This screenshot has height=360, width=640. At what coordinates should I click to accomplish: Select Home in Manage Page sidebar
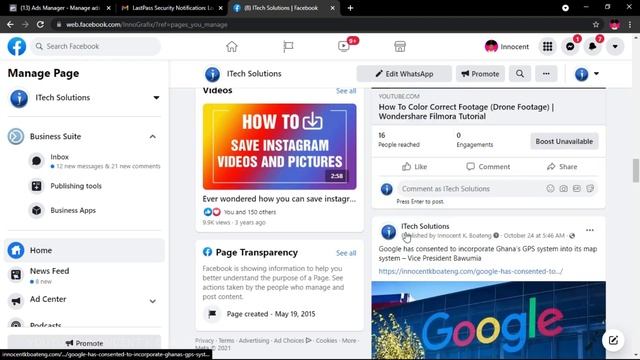[84, 250]
